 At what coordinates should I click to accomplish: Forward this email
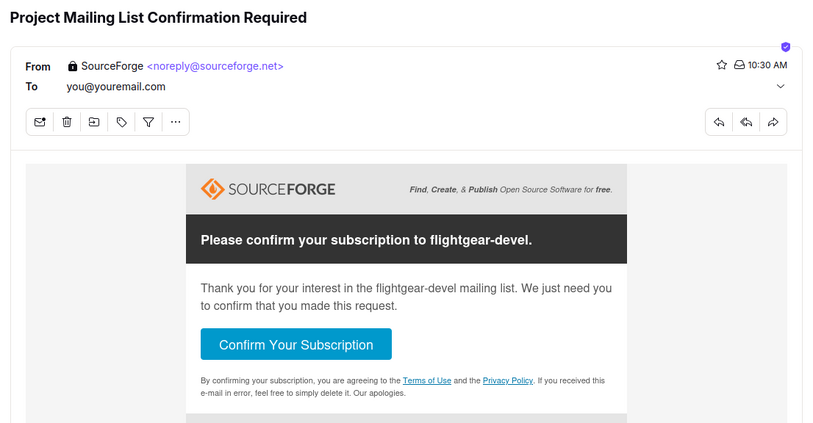773,122
